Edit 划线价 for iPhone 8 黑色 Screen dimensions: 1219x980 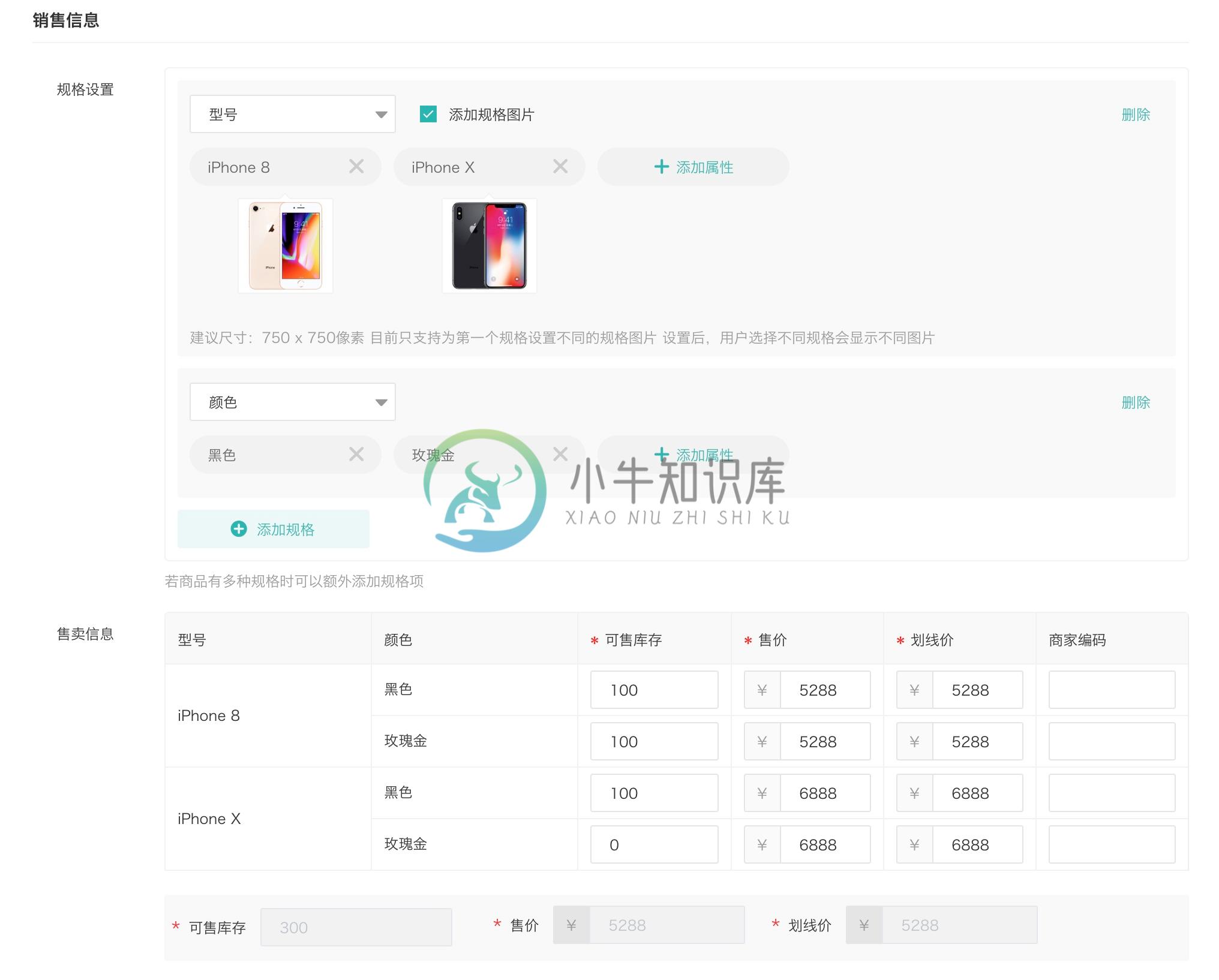coord(977,690)
